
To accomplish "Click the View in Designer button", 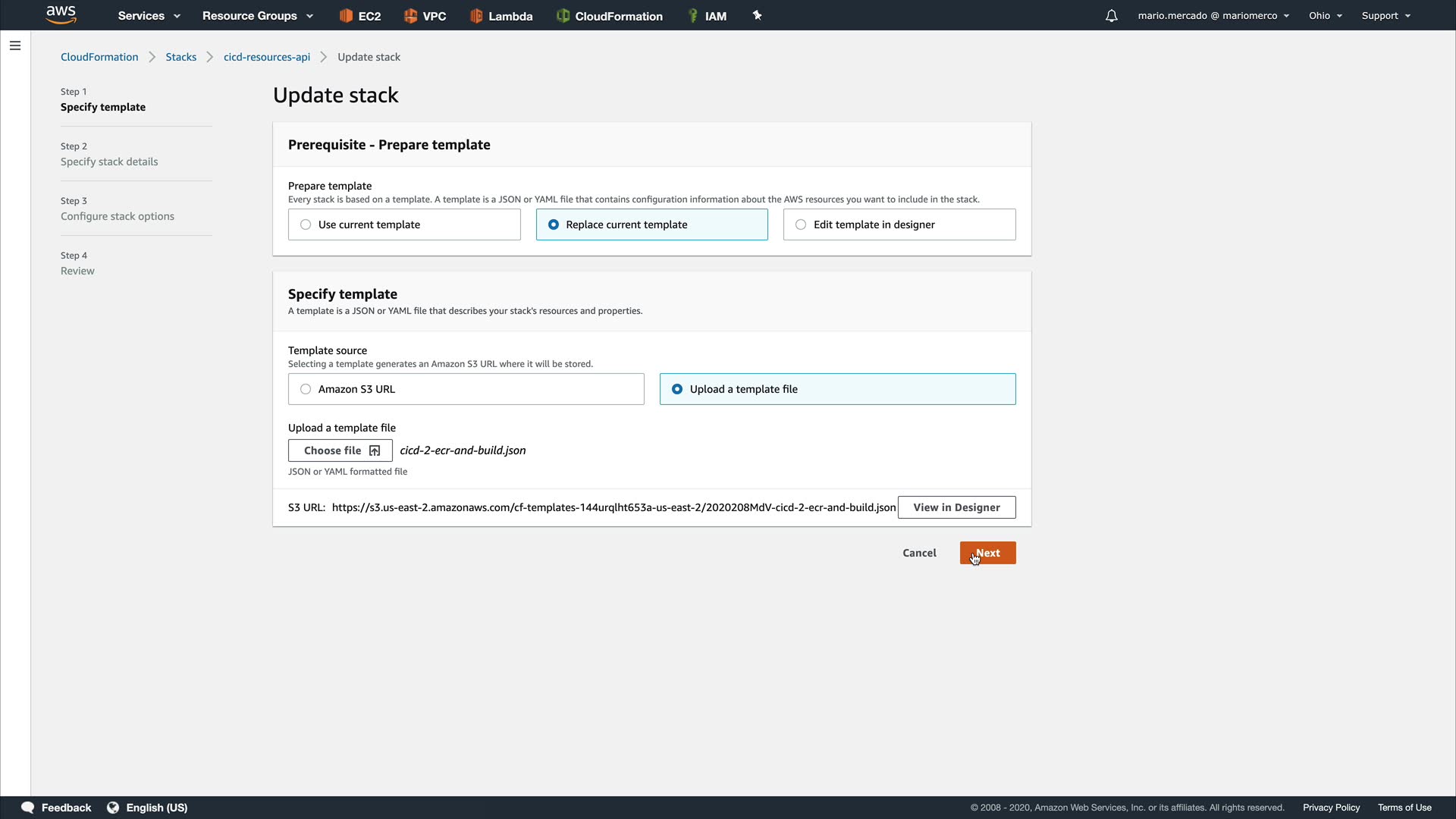I will point(956,507).
